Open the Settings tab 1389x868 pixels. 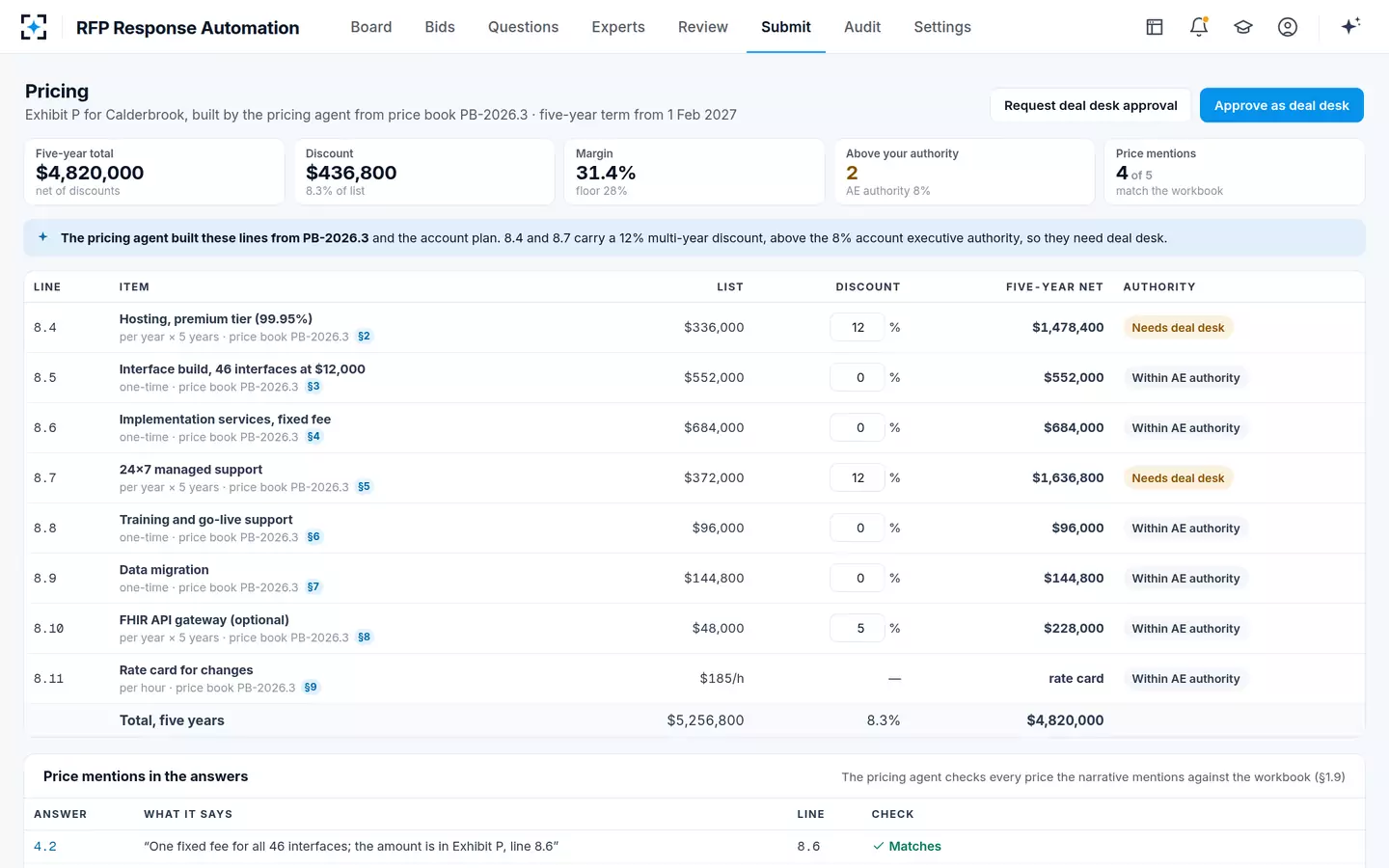pyautogui.click(x=942, y=27)
